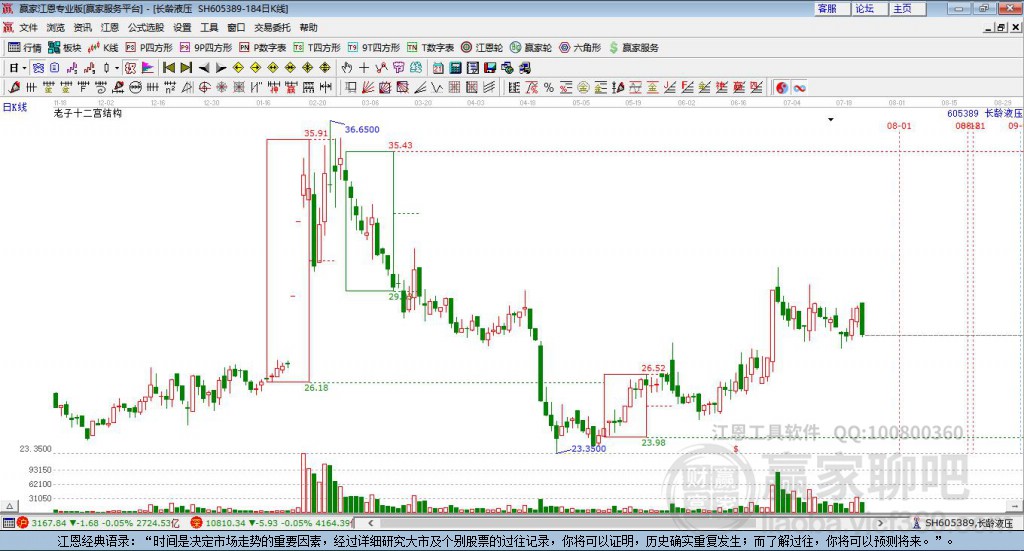Open the 文件 menu

coord(28,27)
